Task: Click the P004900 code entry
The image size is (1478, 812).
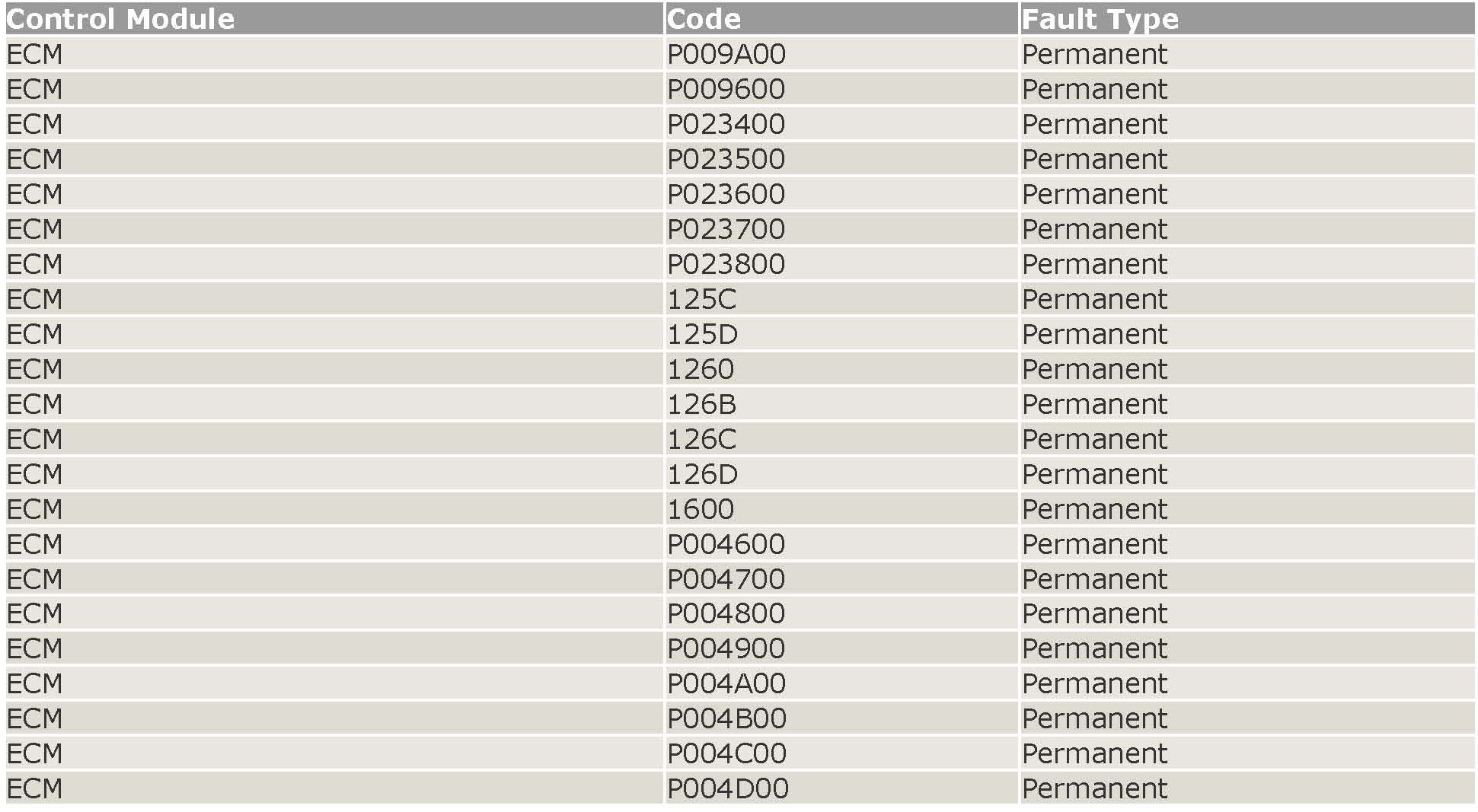Action: [x=726, y=648]
